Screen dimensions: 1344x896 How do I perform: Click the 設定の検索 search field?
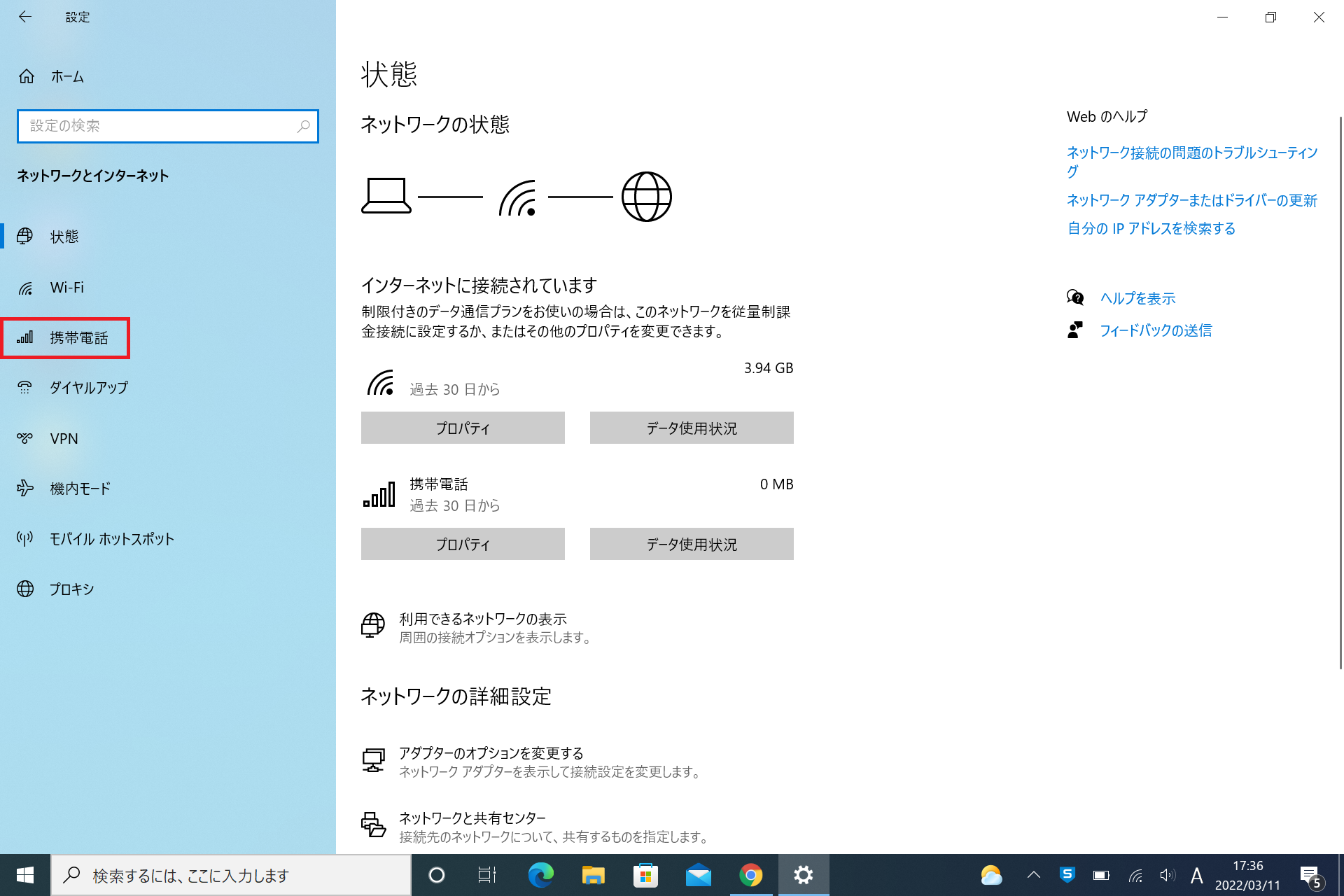click(x=168, y=126)
